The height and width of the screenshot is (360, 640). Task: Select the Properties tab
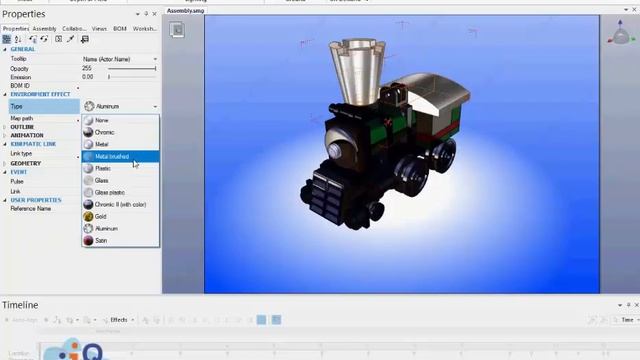tap(16, 29)
